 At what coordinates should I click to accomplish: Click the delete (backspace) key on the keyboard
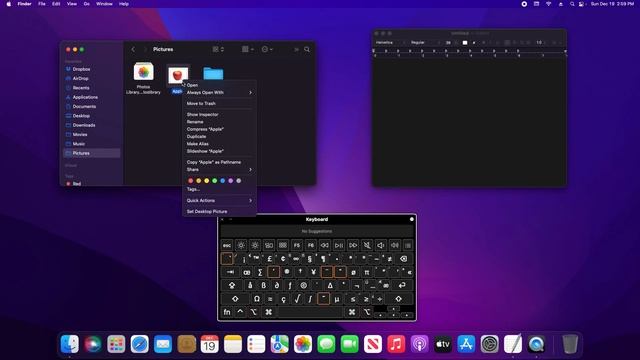(x=403, y=259)
